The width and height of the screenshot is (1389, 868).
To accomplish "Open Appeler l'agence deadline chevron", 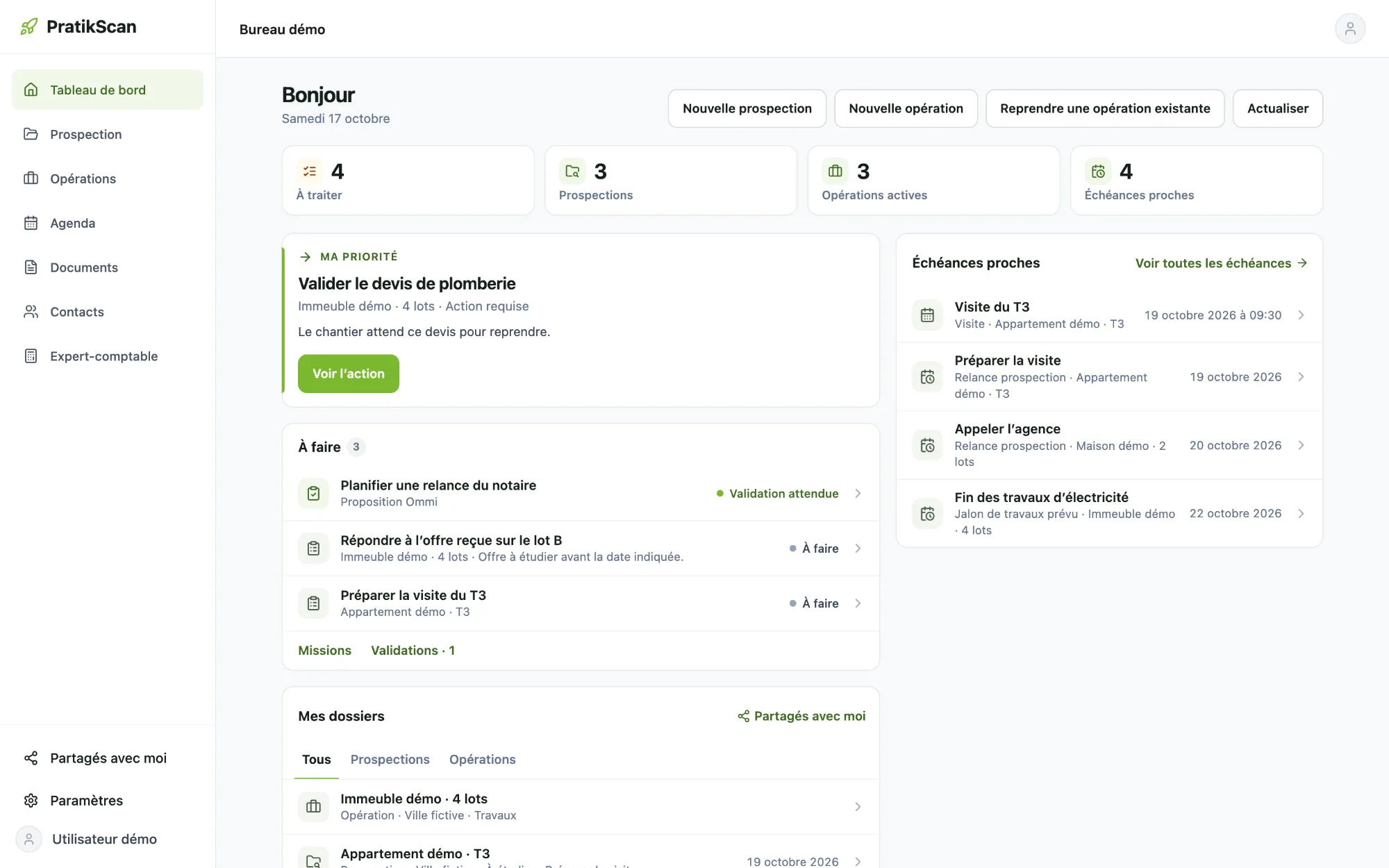I will (1301, 445).
